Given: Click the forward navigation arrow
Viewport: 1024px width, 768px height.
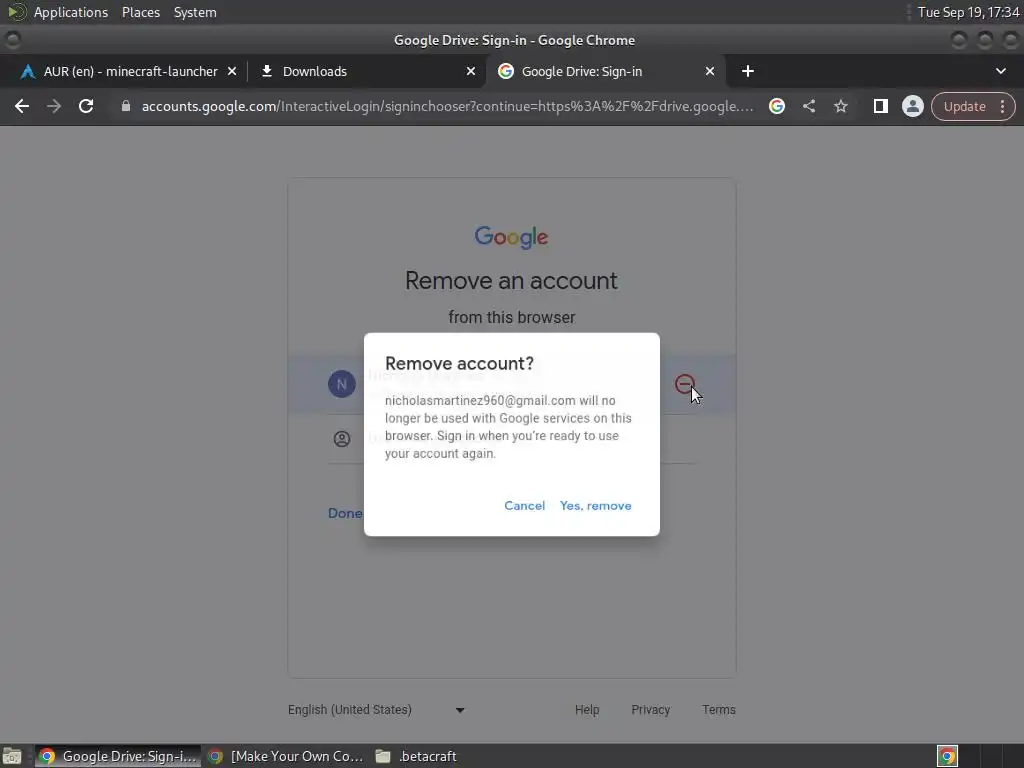Looking at the screenshot, I should tap(54, 106).
